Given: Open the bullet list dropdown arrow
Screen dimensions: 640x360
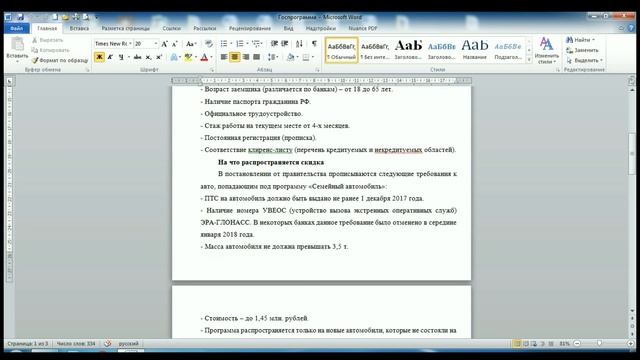Looking at the screenshot, I should [231, 44].
